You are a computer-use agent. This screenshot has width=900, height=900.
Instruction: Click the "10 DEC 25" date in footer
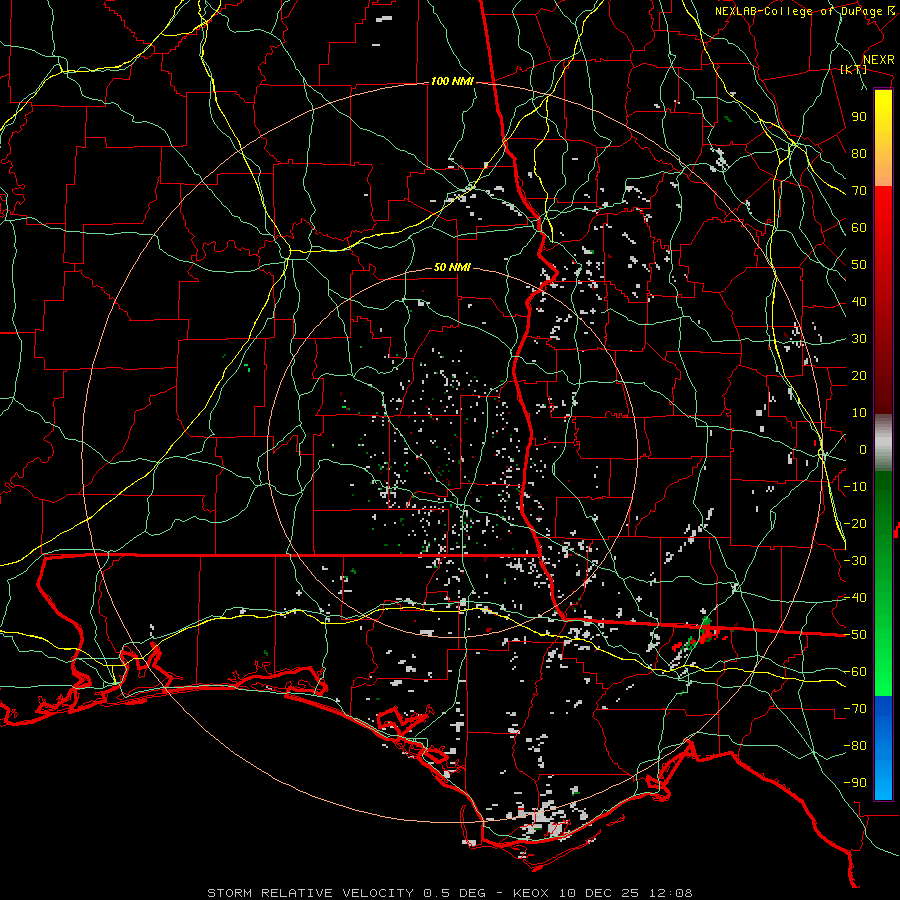click(599, 893)
